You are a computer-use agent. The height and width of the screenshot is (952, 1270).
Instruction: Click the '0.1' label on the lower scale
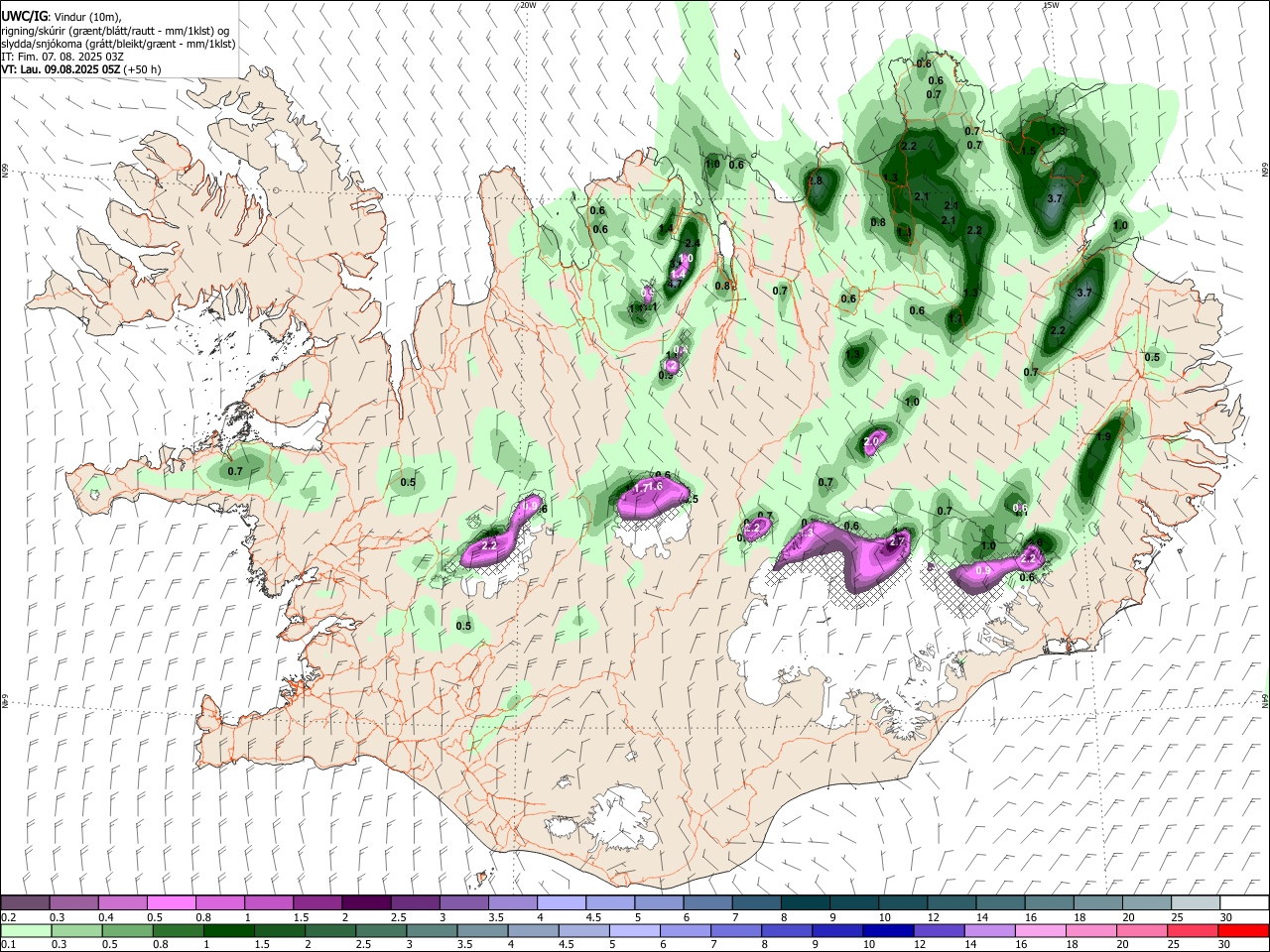tap(8, 944)
